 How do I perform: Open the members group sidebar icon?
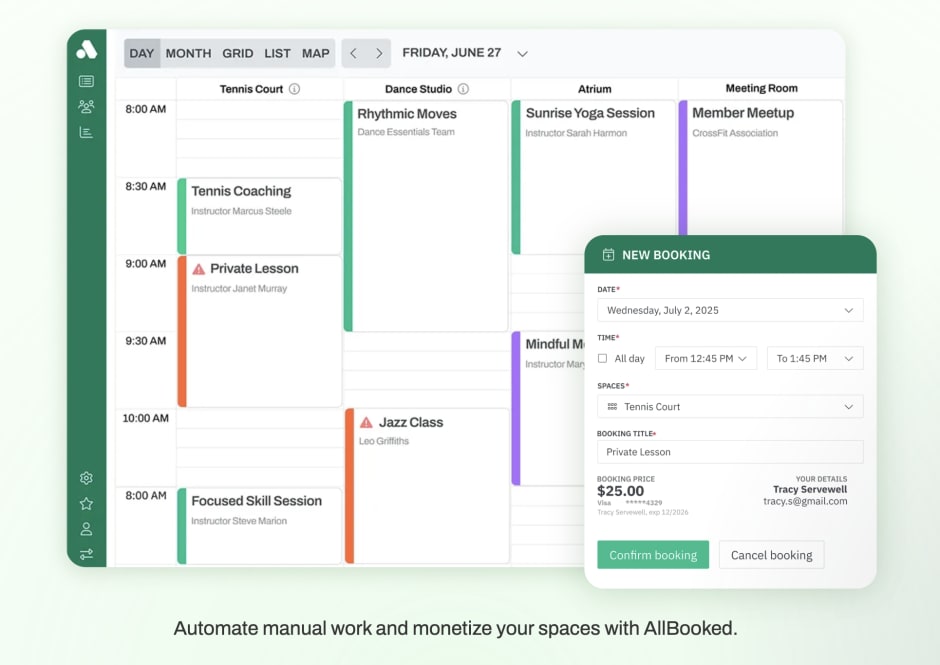tap(86, 107)
